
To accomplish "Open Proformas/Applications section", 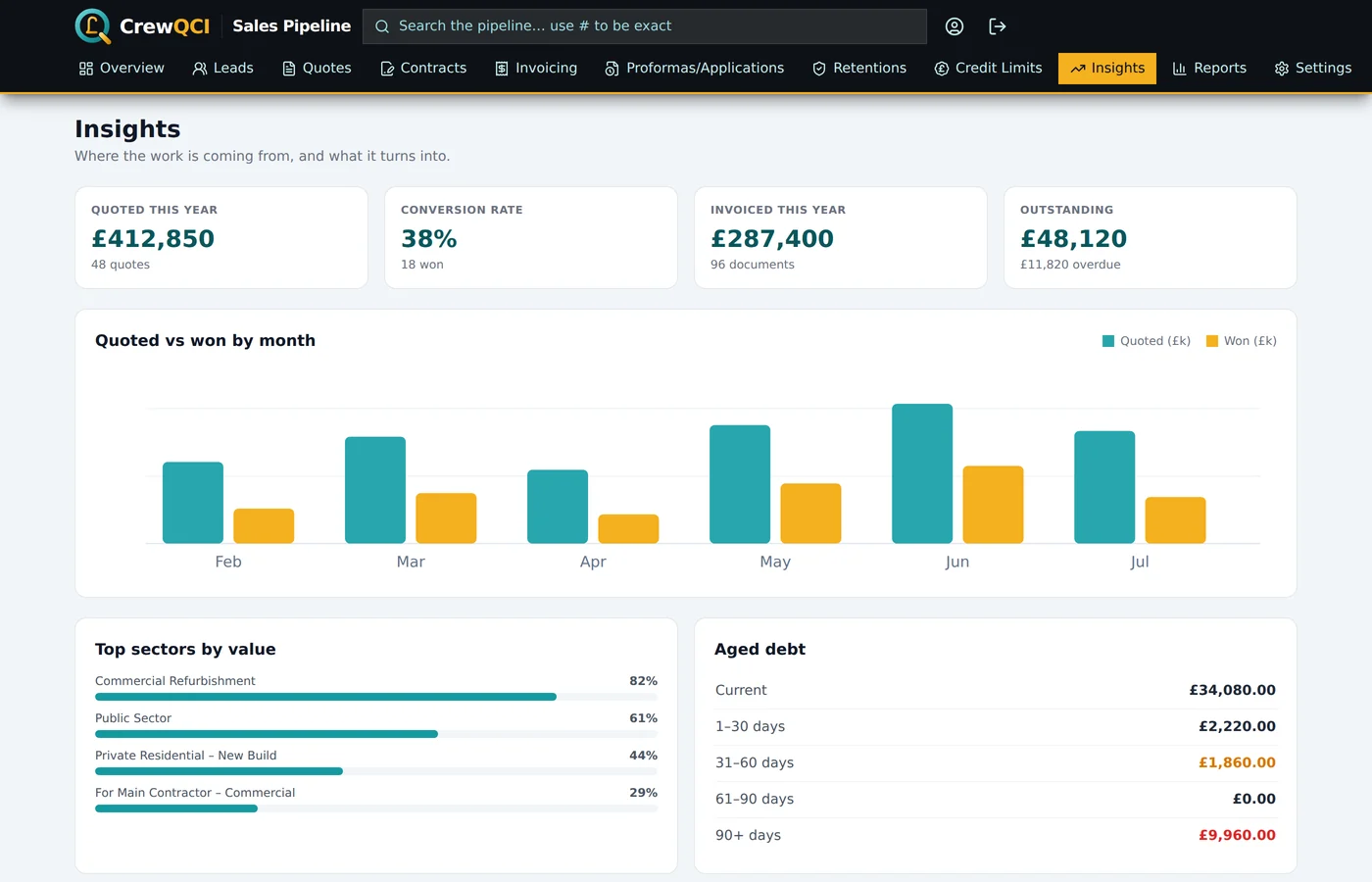I will [695, 69].
